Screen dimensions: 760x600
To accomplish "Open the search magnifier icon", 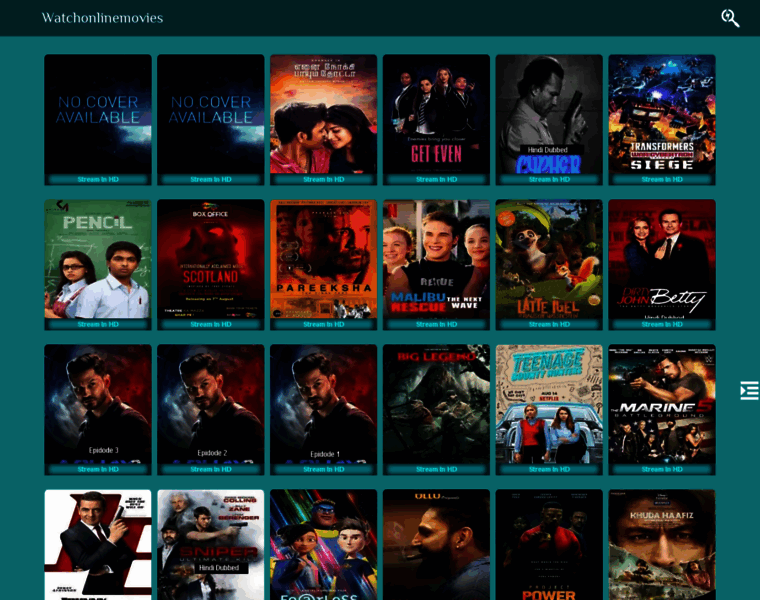I will 730,18.
